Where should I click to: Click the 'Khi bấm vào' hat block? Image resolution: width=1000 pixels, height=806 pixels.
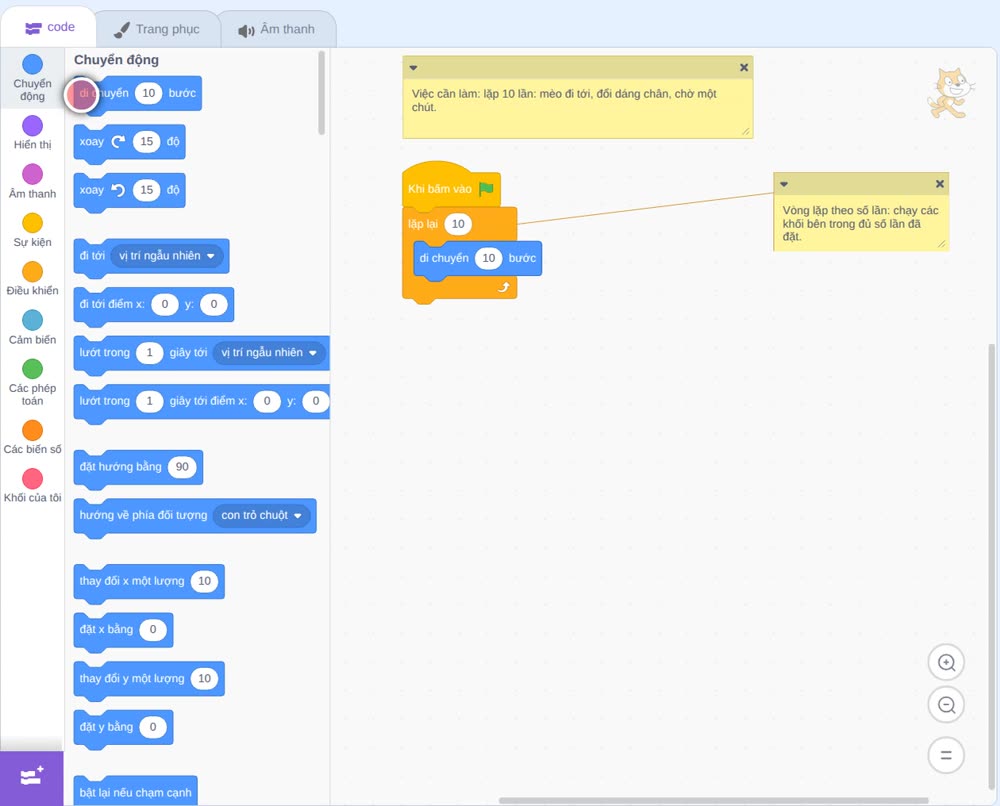pyautogui.click(x=451, y=187)
